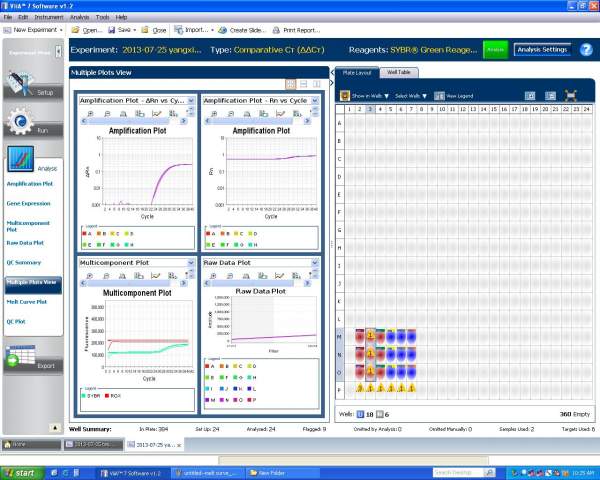Click the View Legend icon in Plate Layout
This screenshot has width=600, height=480.
(439, 96)
